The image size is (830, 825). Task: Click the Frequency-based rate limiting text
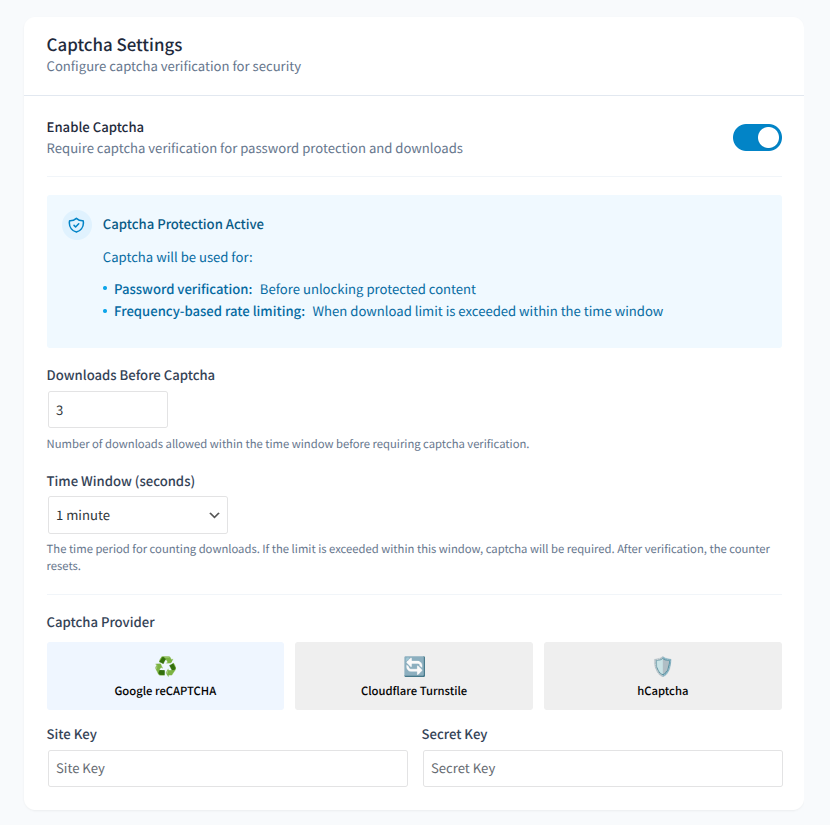(210, 311)
